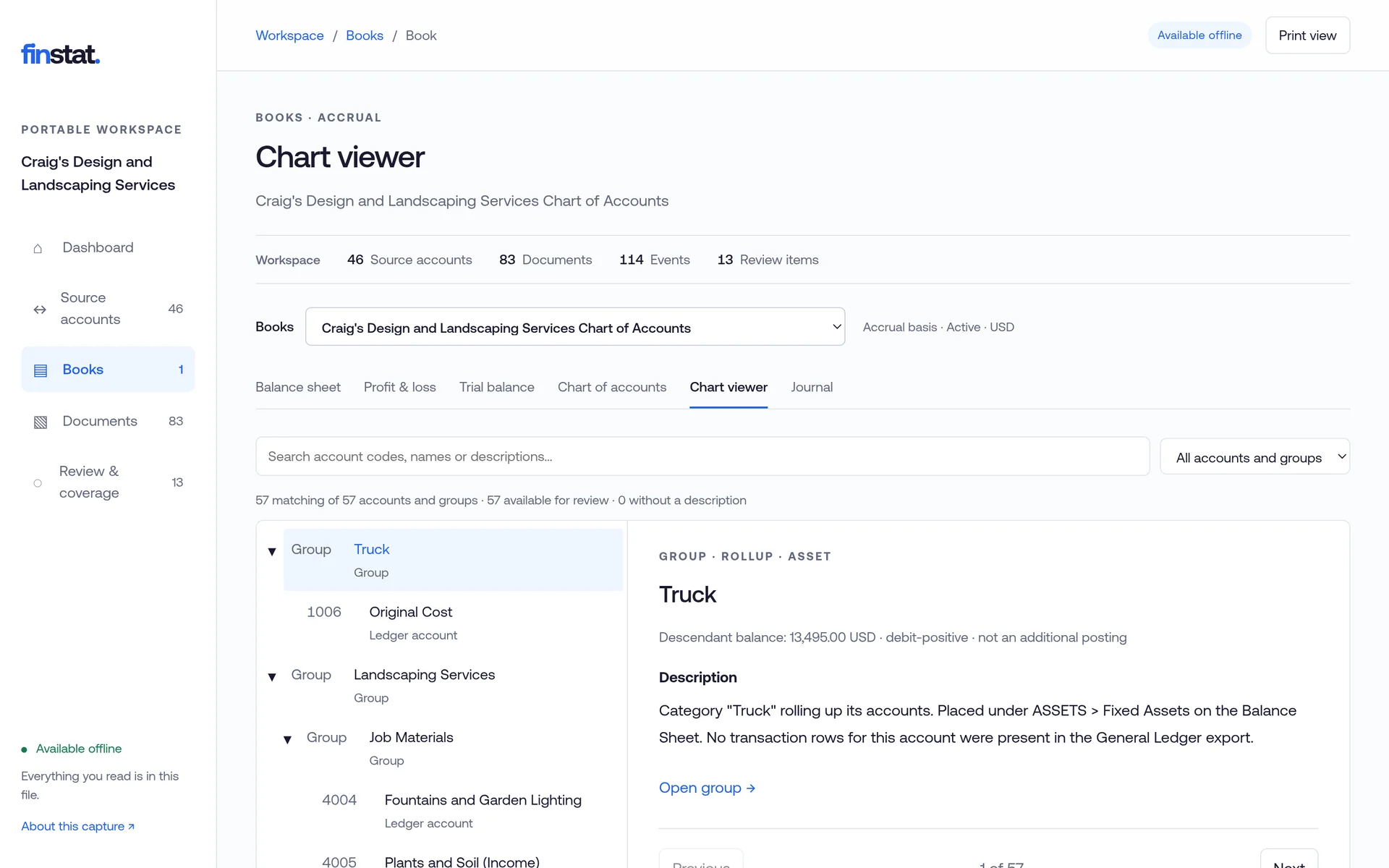Switch to the Journal tab
The width and height of the screenshot is (1389, 868).
[x=812, y=387]
